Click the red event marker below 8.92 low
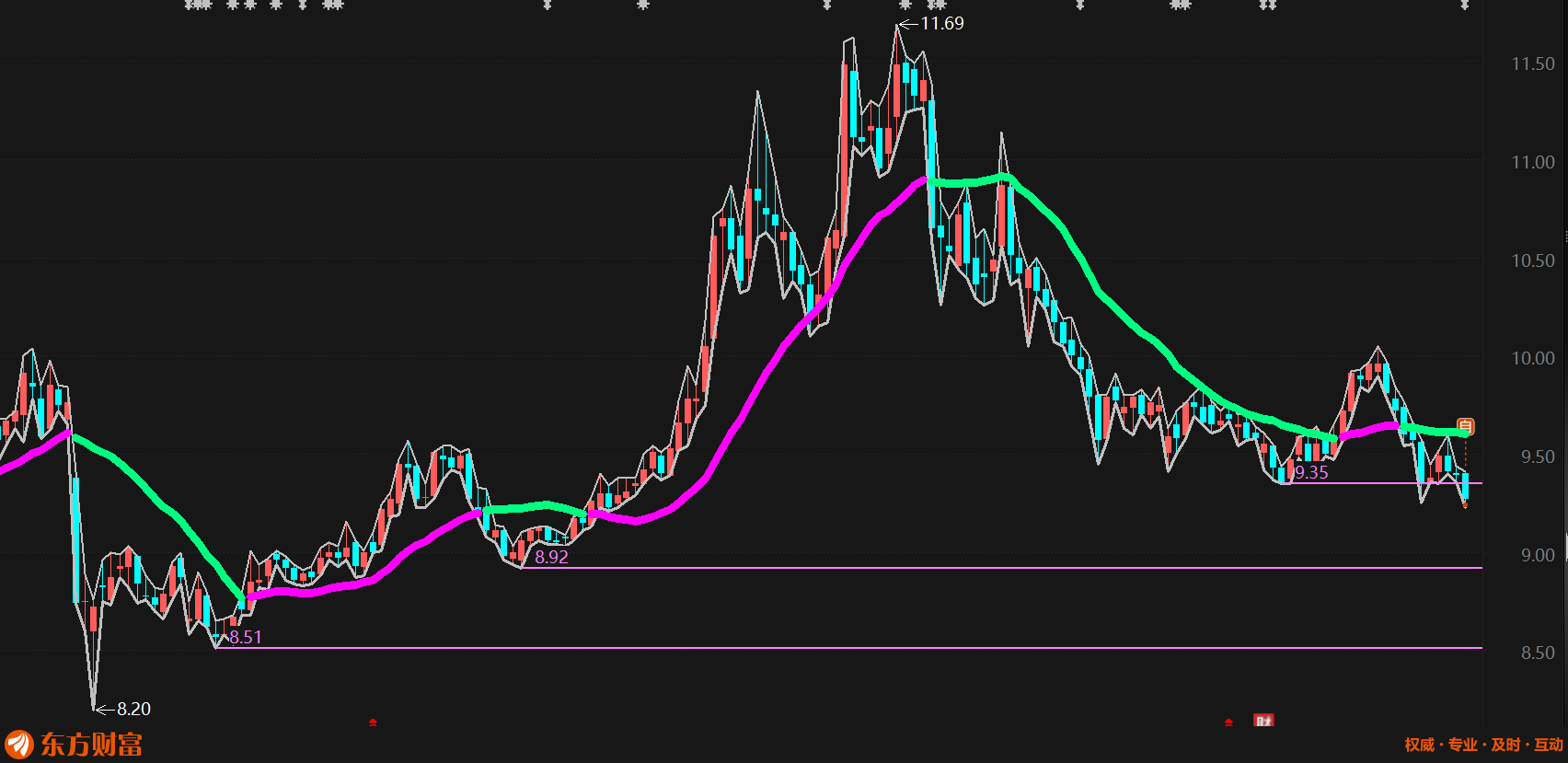The width and height of the screenshot is (1568, 763). [x=373, y=723]
